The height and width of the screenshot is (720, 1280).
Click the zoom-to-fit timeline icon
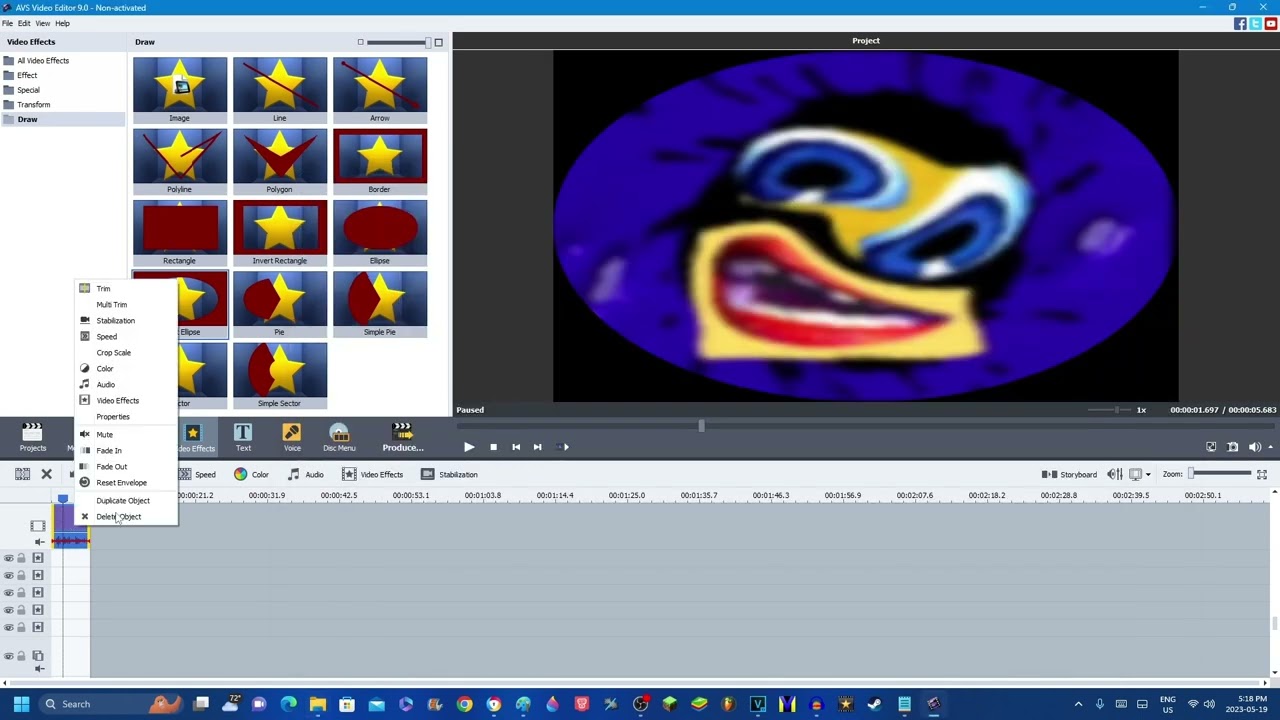coord(1262,474)
